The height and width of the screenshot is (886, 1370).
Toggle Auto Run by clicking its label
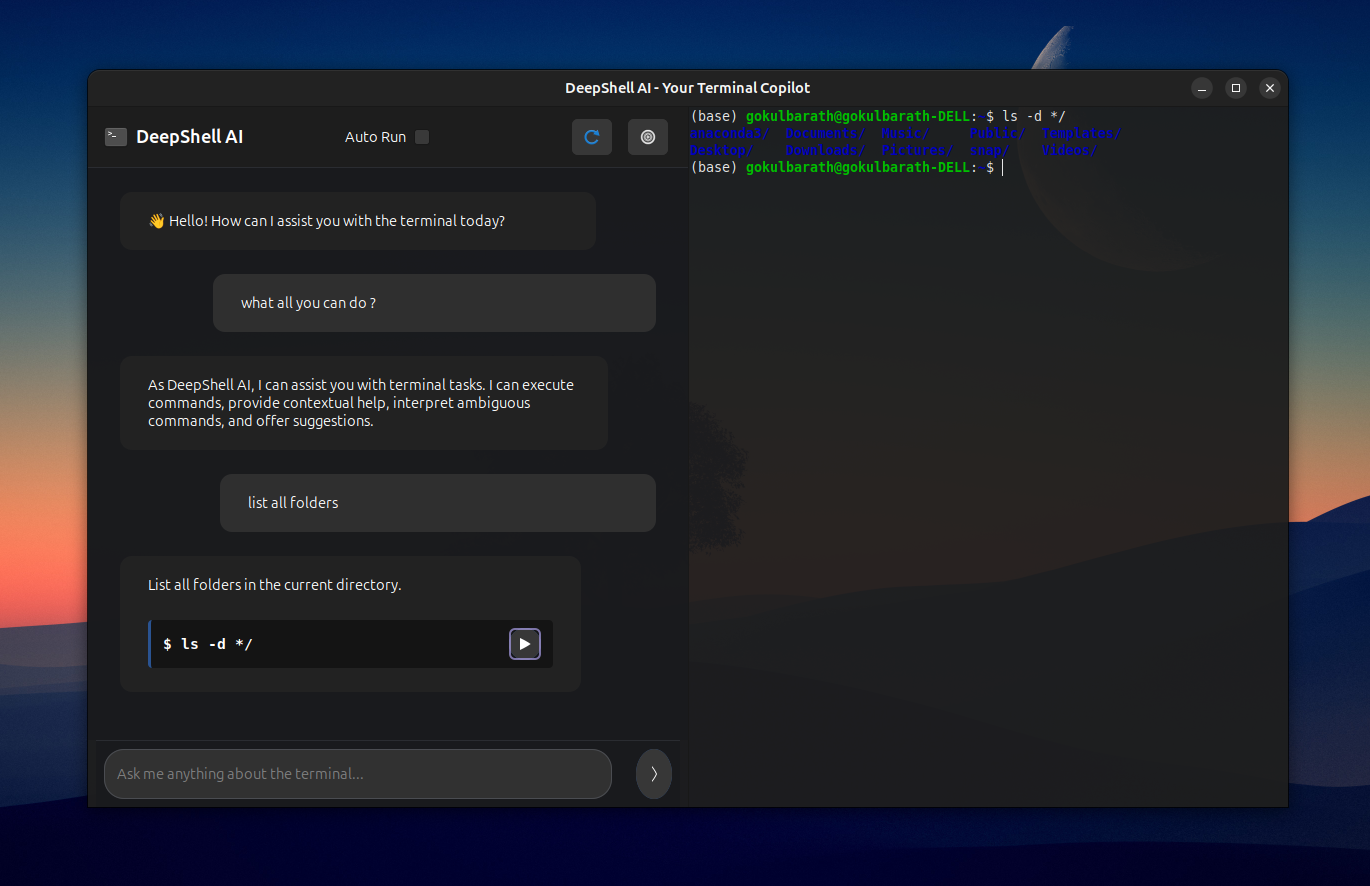[x=375, y=137]
